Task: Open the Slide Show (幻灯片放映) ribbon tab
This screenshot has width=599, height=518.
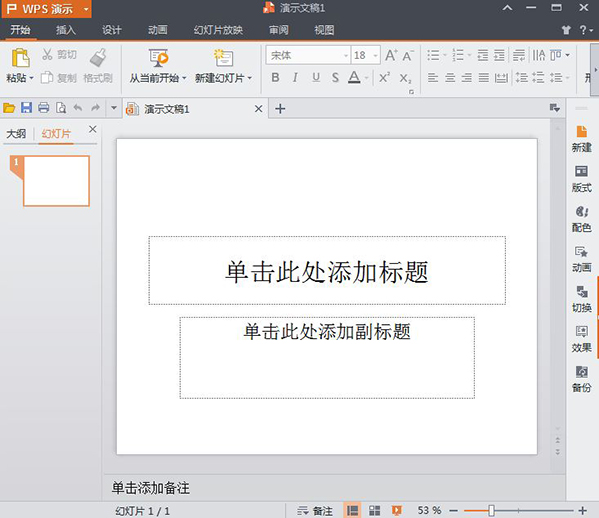Action: coord(218,30)
